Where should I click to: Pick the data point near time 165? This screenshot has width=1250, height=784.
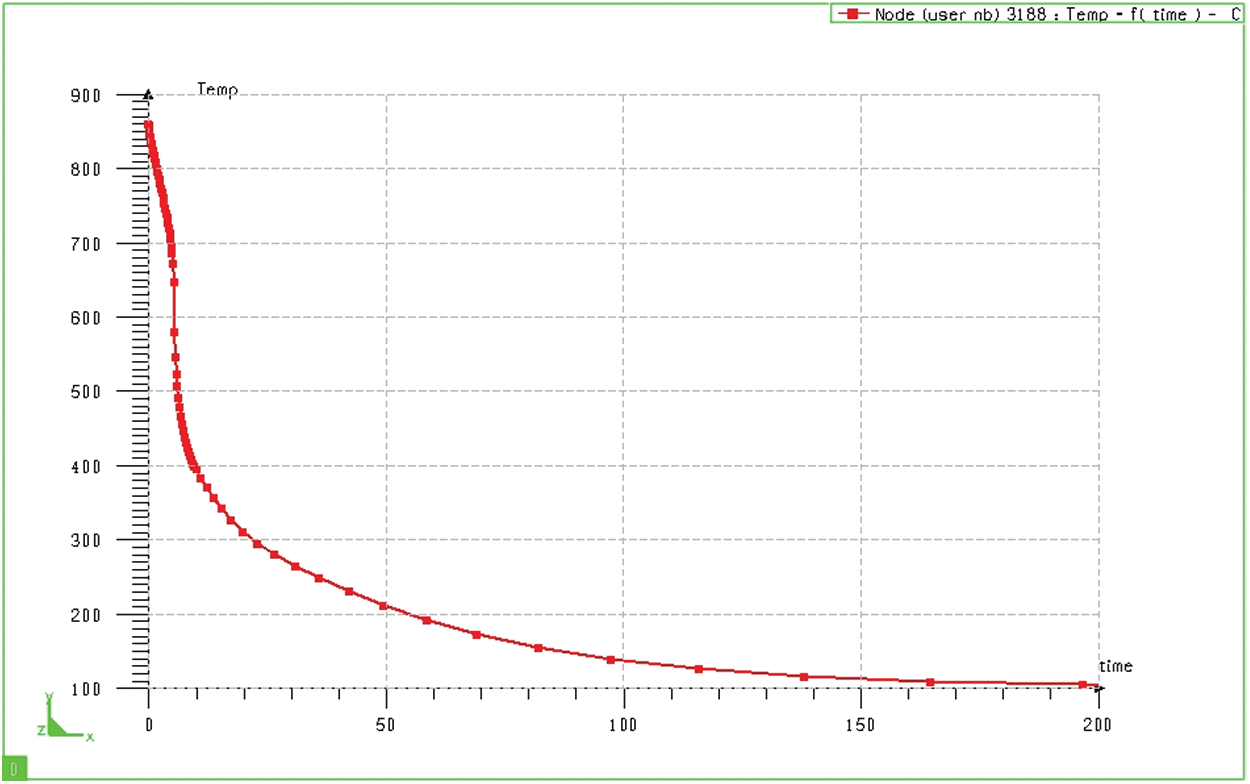(930, 682)
